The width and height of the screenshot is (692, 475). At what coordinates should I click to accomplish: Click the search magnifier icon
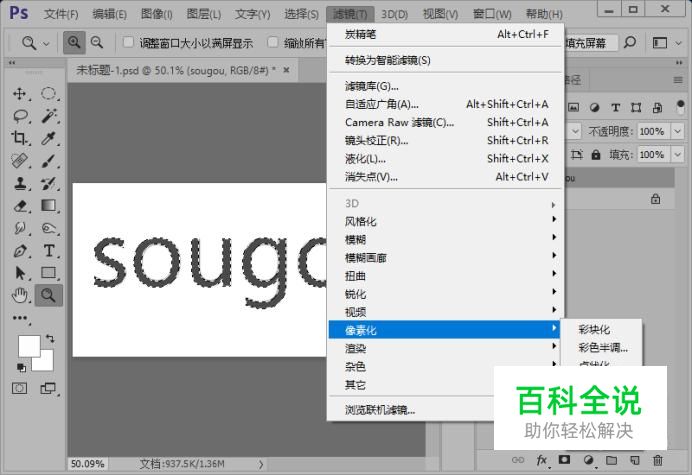click(630, 43)
